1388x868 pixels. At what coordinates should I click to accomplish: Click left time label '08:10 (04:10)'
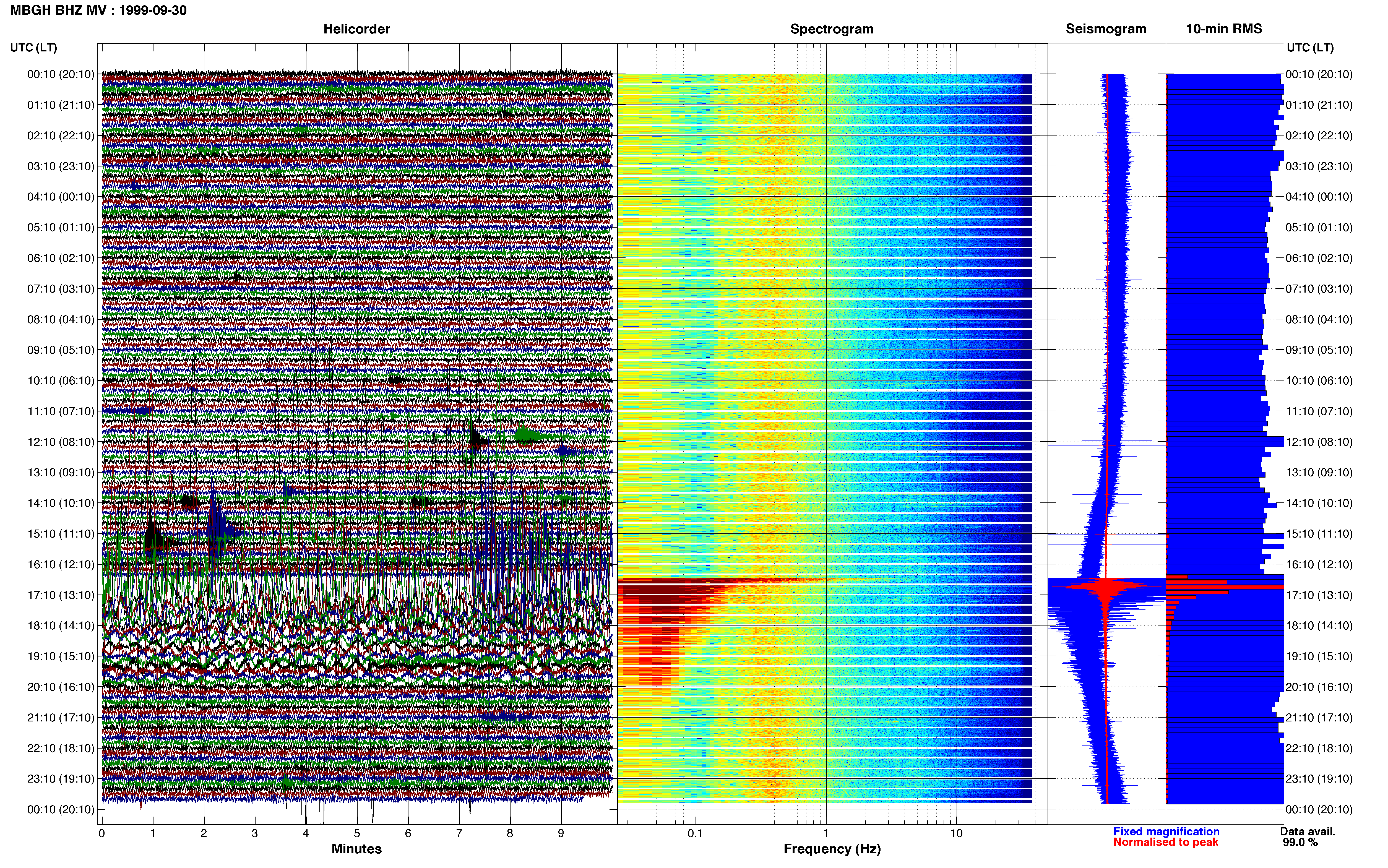[x=61, y=319]
